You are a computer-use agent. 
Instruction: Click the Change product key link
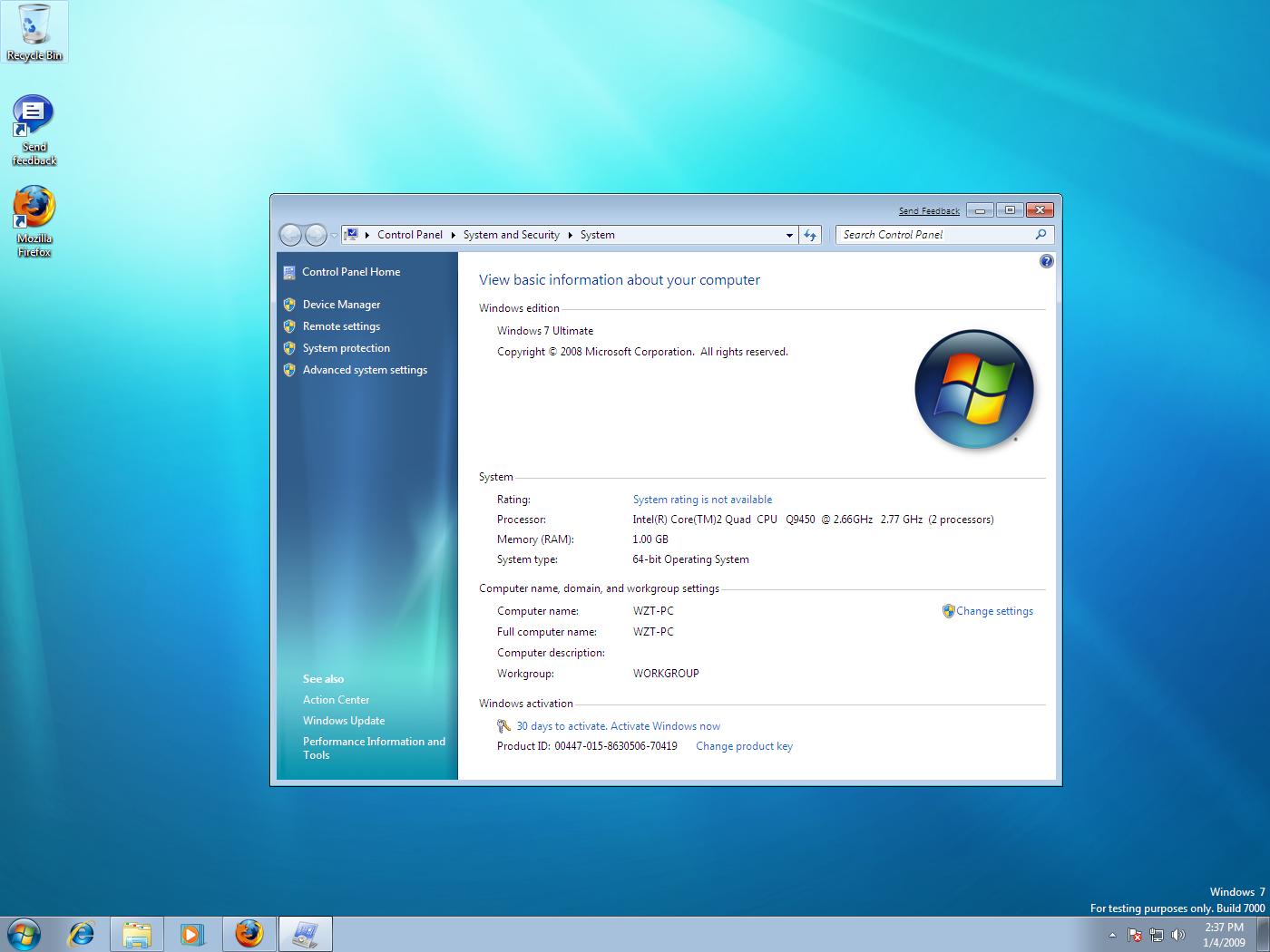click(x=745, y=746)
